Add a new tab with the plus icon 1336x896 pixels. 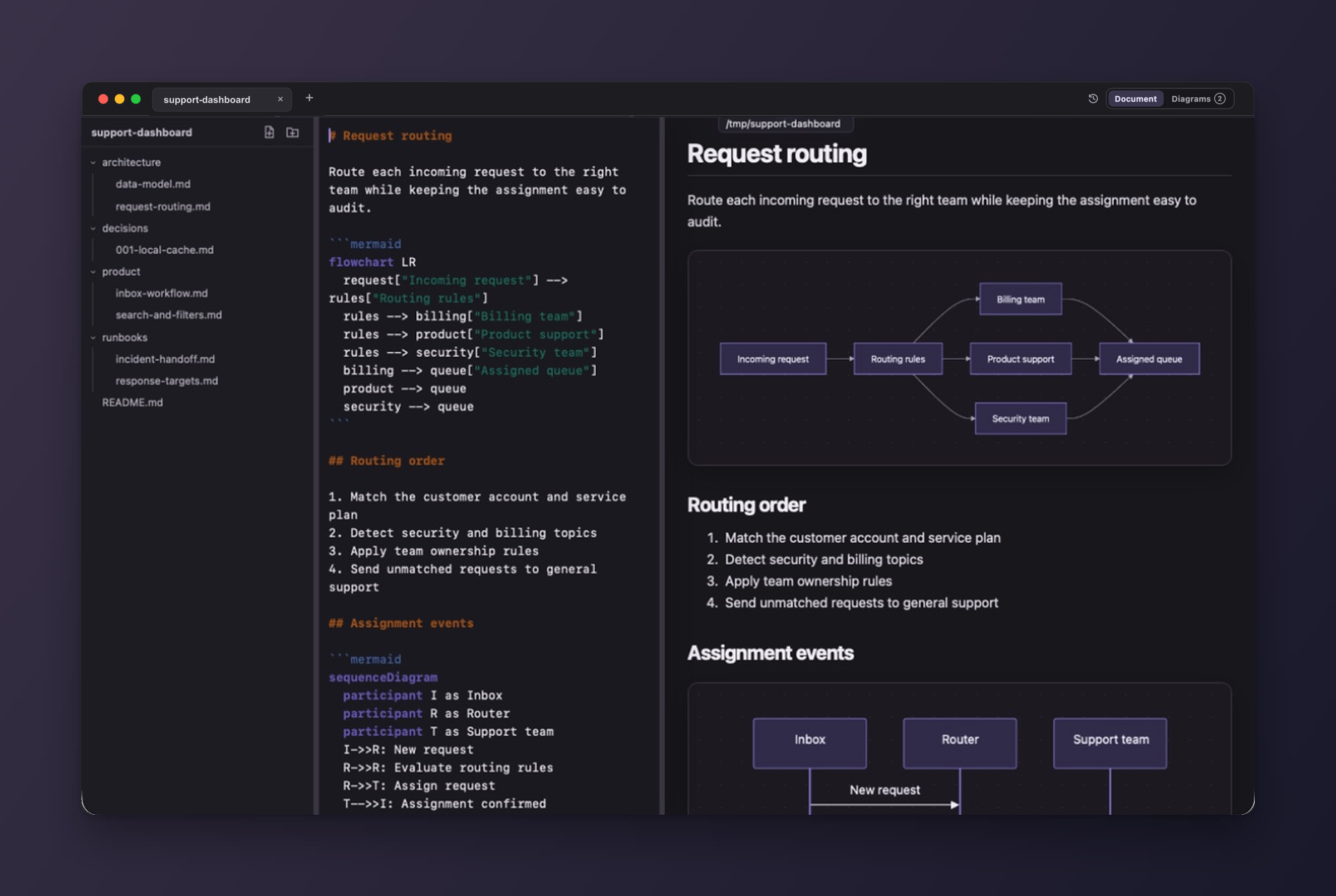point(309,99)
